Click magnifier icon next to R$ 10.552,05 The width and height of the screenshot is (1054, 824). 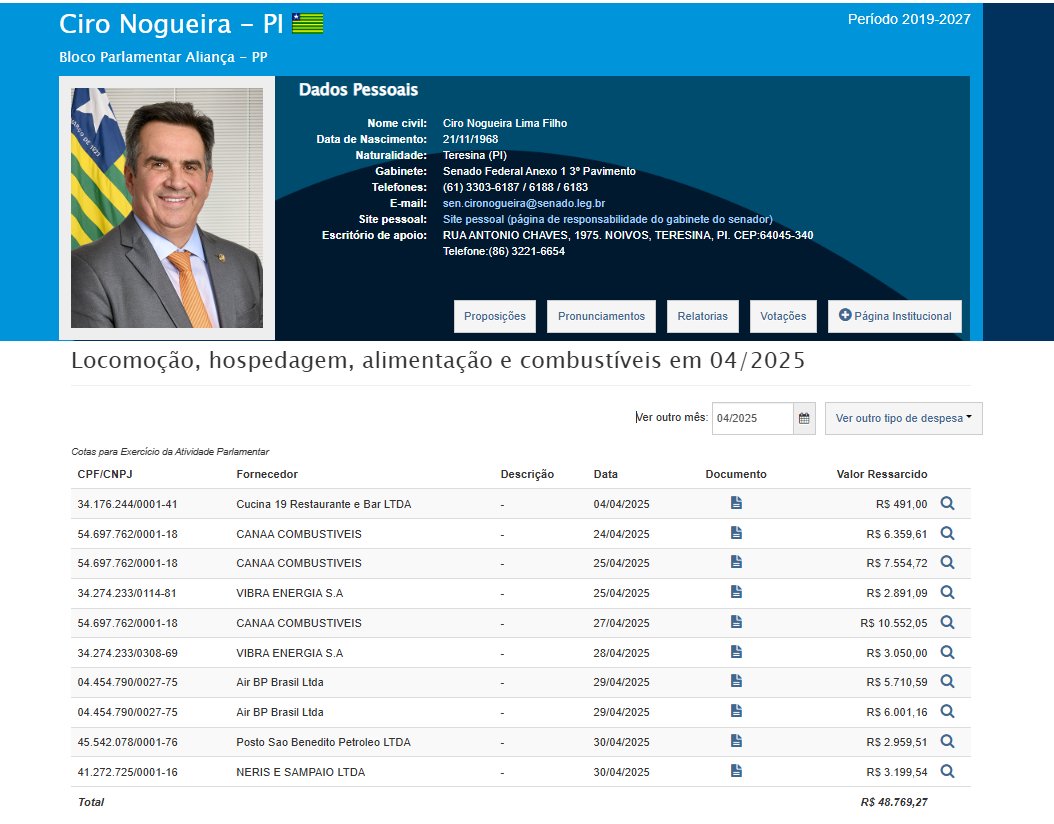(x=947, y=622)
